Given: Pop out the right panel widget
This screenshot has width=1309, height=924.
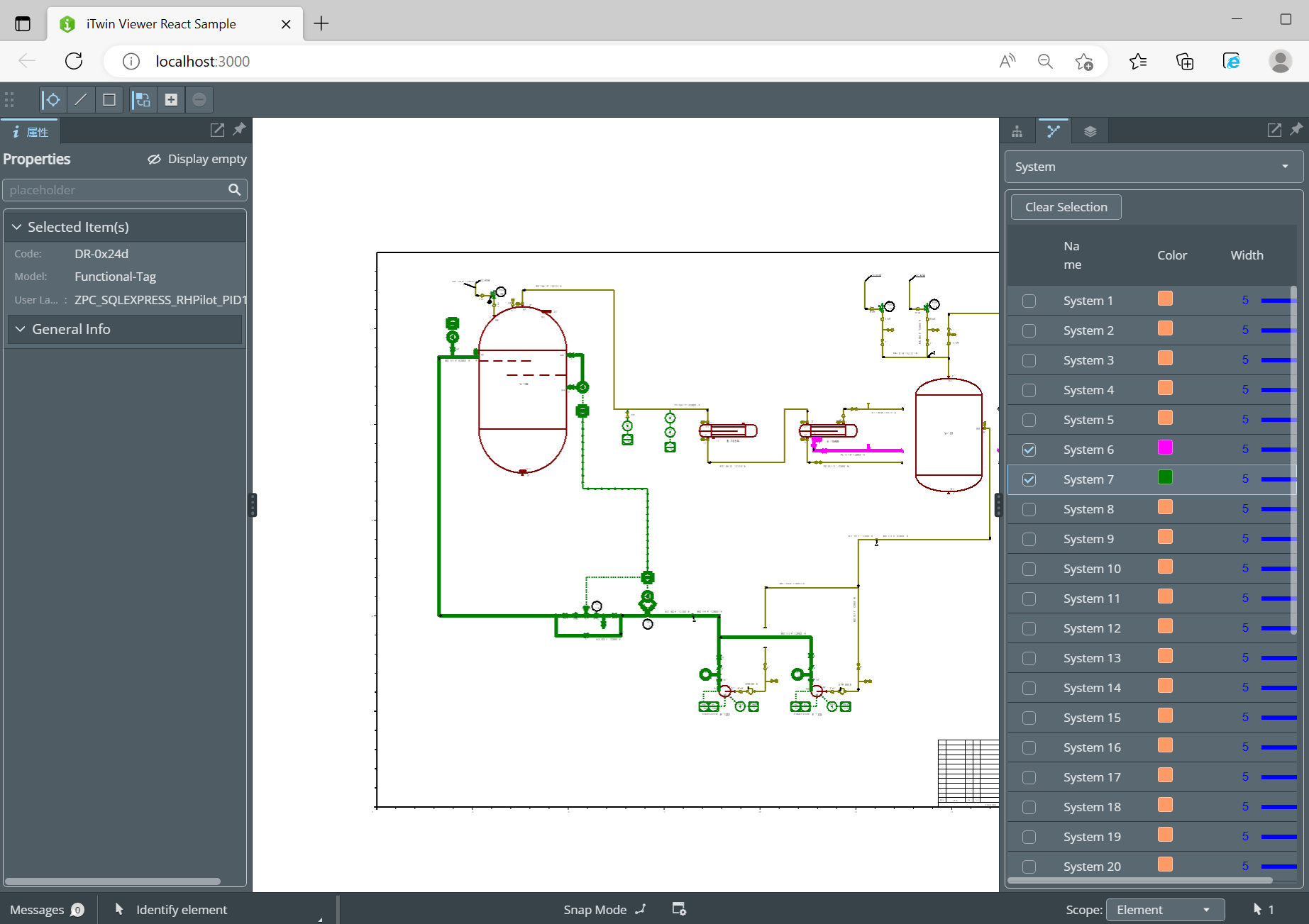Looking at the screenshot, I should (1274, 130).
